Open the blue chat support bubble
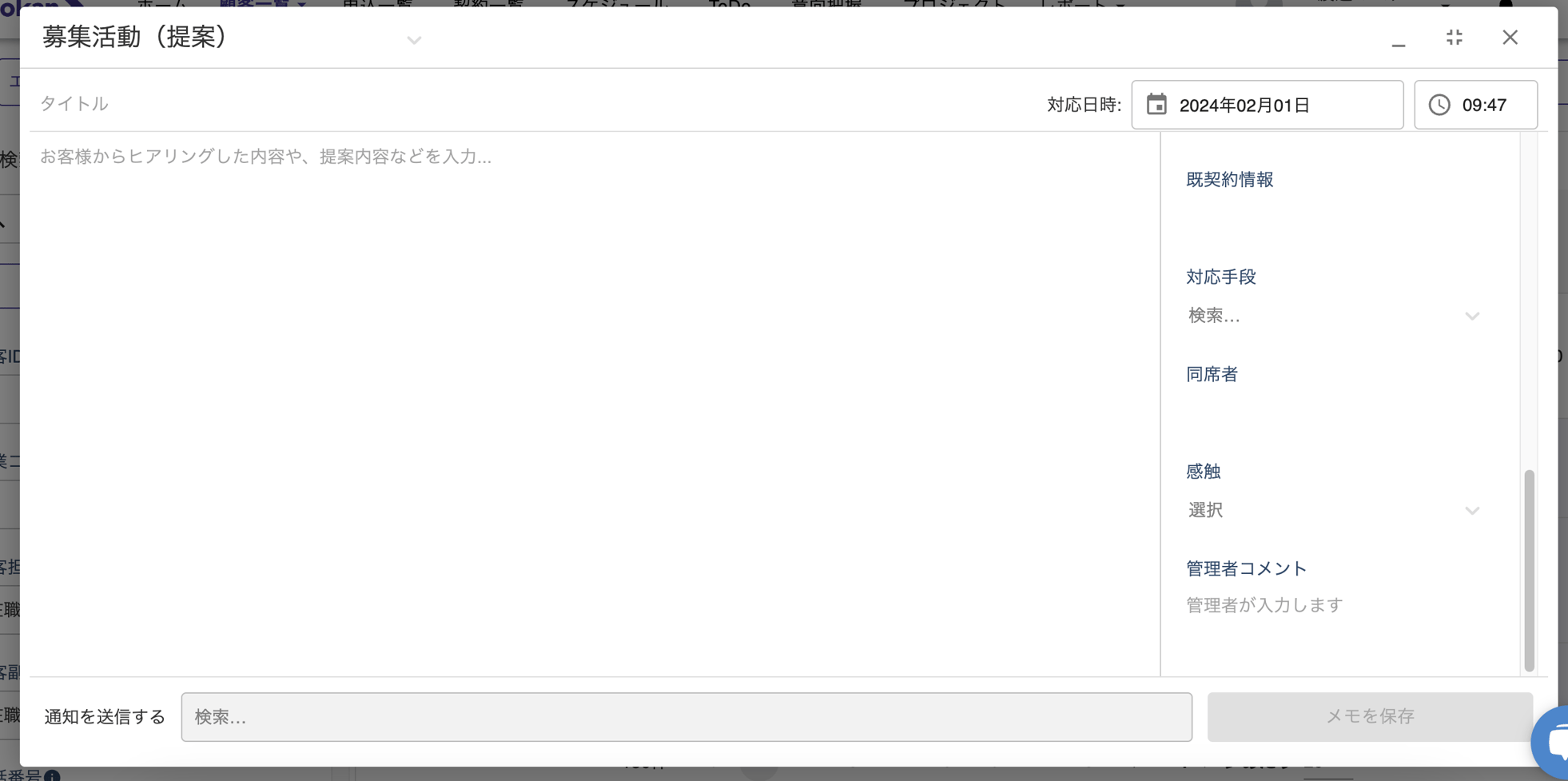 1554,742
